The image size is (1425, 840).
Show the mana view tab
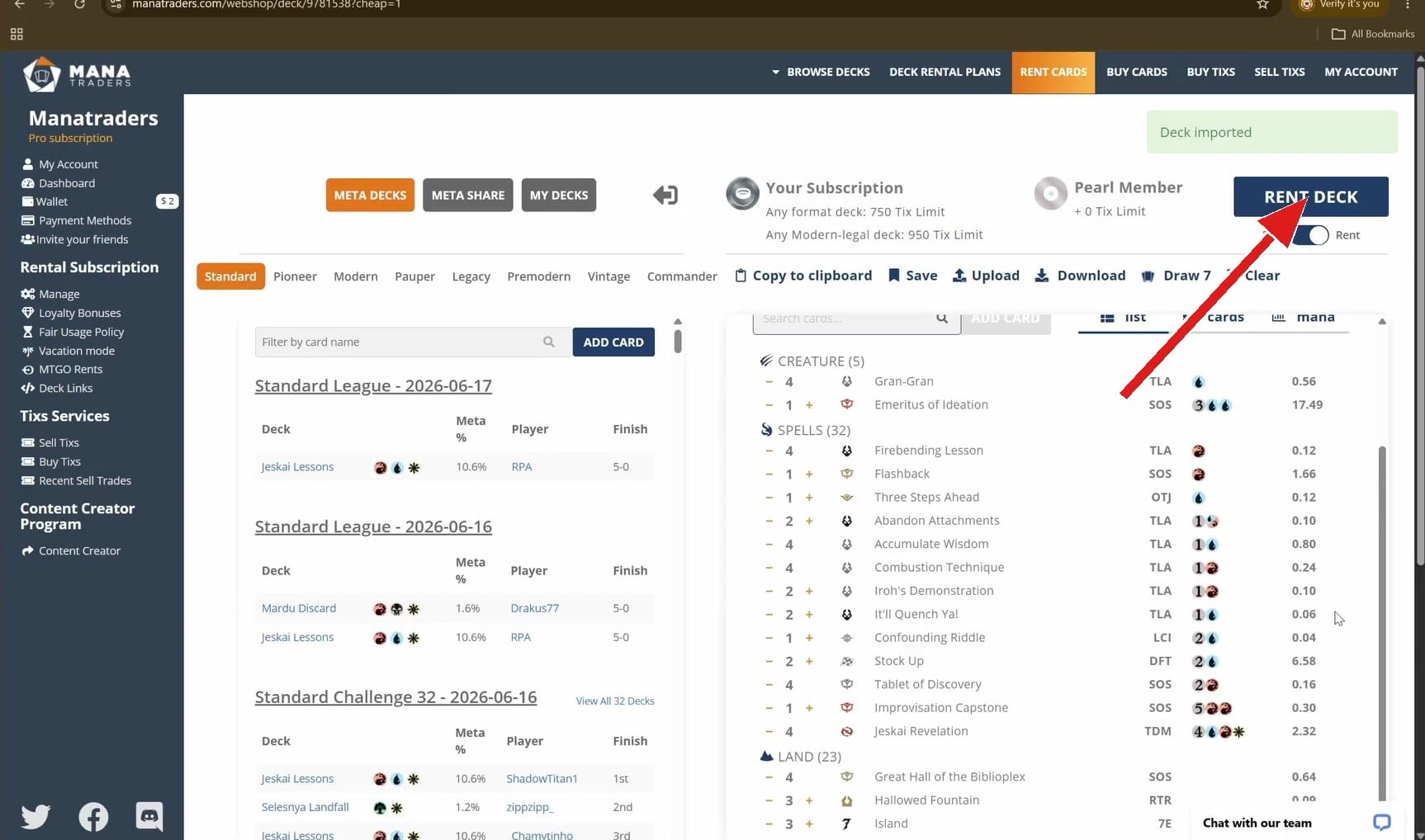1304,319
